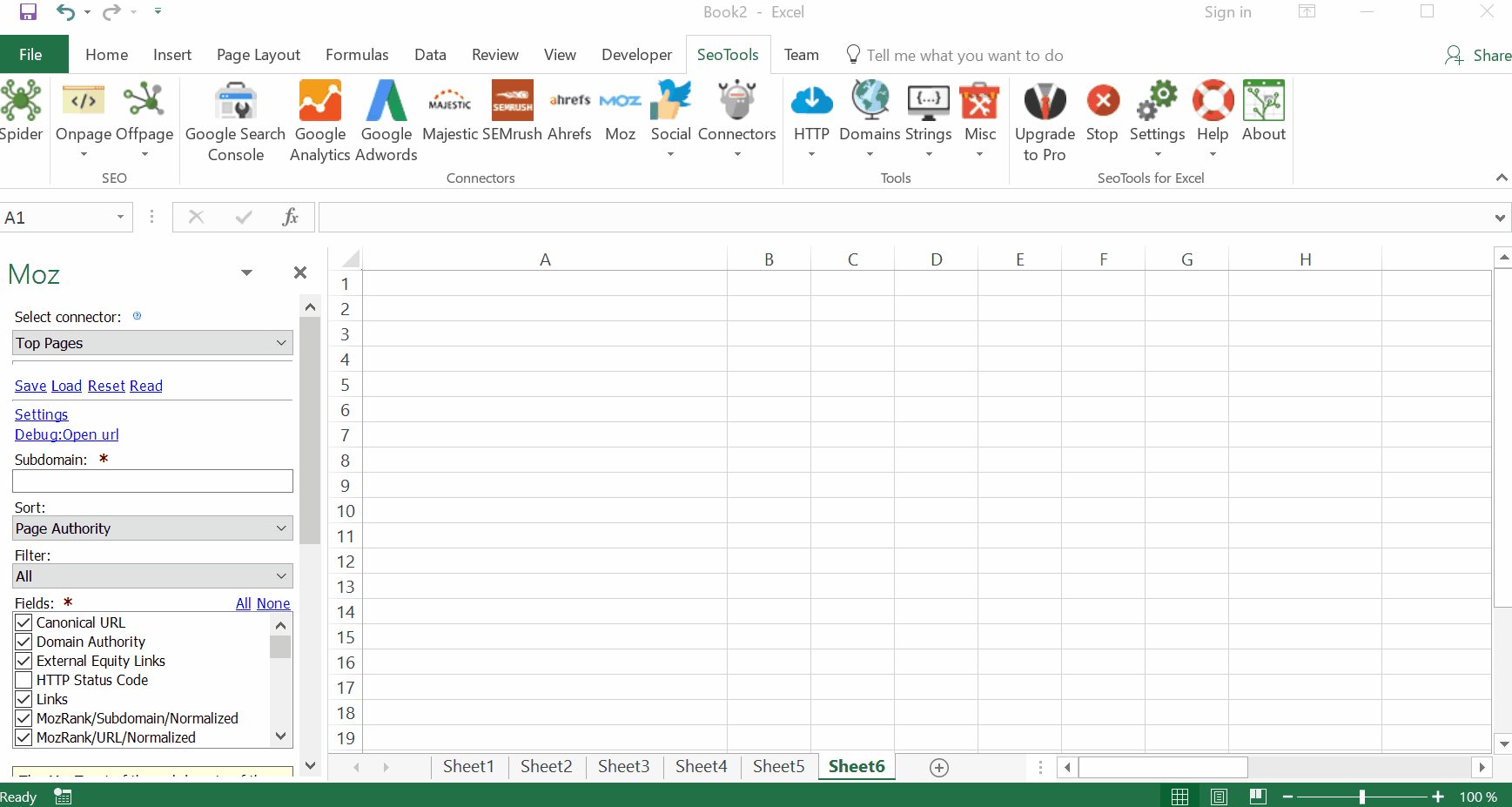The height and width of the screenshot is (807, 1512).
Task: Zoom in with the plus button
Action: 1438,797
